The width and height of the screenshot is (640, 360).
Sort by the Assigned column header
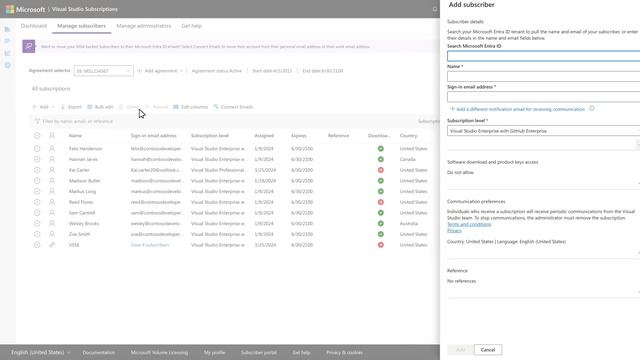pyautogui.click(x=264, y=136)
